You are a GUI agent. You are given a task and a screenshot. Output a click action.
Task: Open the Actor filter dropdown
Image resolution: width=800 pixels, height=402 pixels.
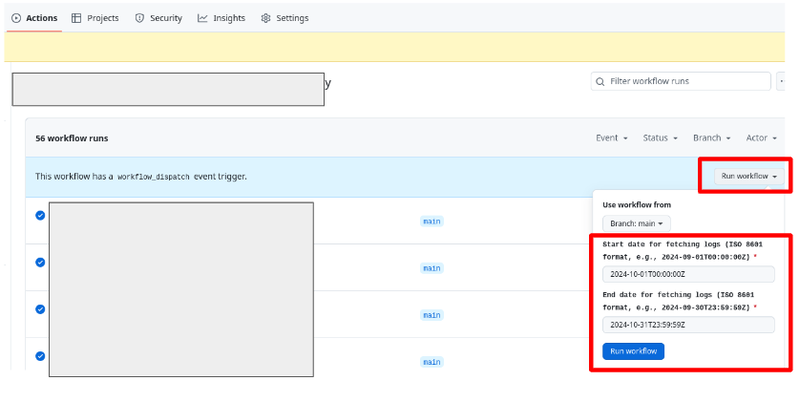point(761,138)
